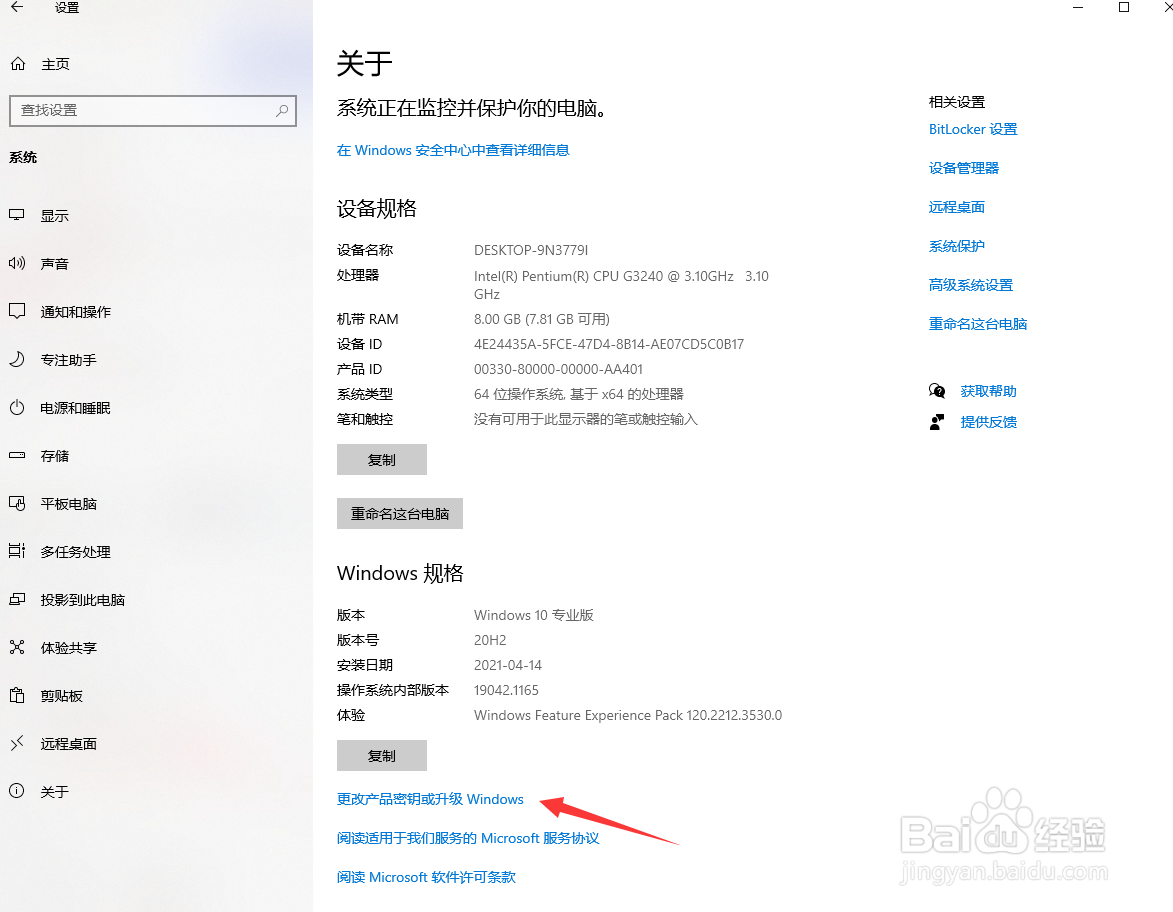Viewport: 1173px width, 912px height.
Task: Click the 远程桌面 icon in the sidebar
Action: (17, 744)
